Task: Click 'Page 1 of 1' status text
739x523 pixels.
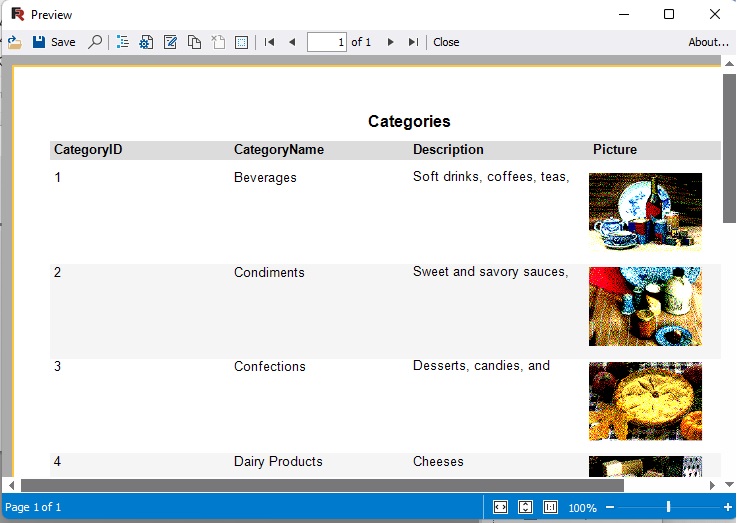Action: pyautogui.click(x=33, y=507)
